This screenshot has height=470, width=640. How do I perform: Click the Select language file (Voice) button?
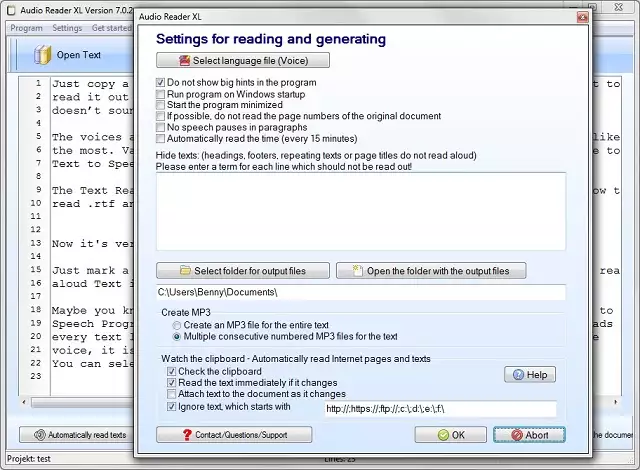pyautogui.click(x=243, y=61)
